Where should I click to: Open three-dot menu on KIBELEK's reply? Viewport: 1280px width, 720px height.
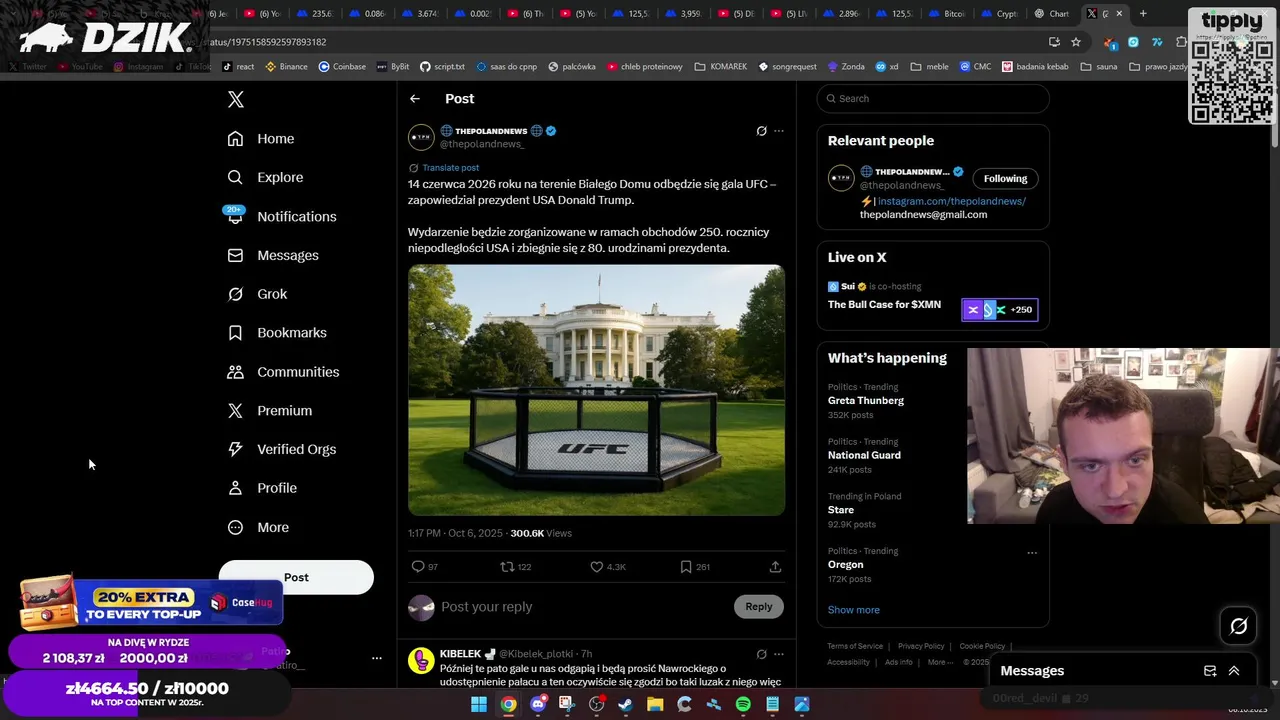pos(779,654)
